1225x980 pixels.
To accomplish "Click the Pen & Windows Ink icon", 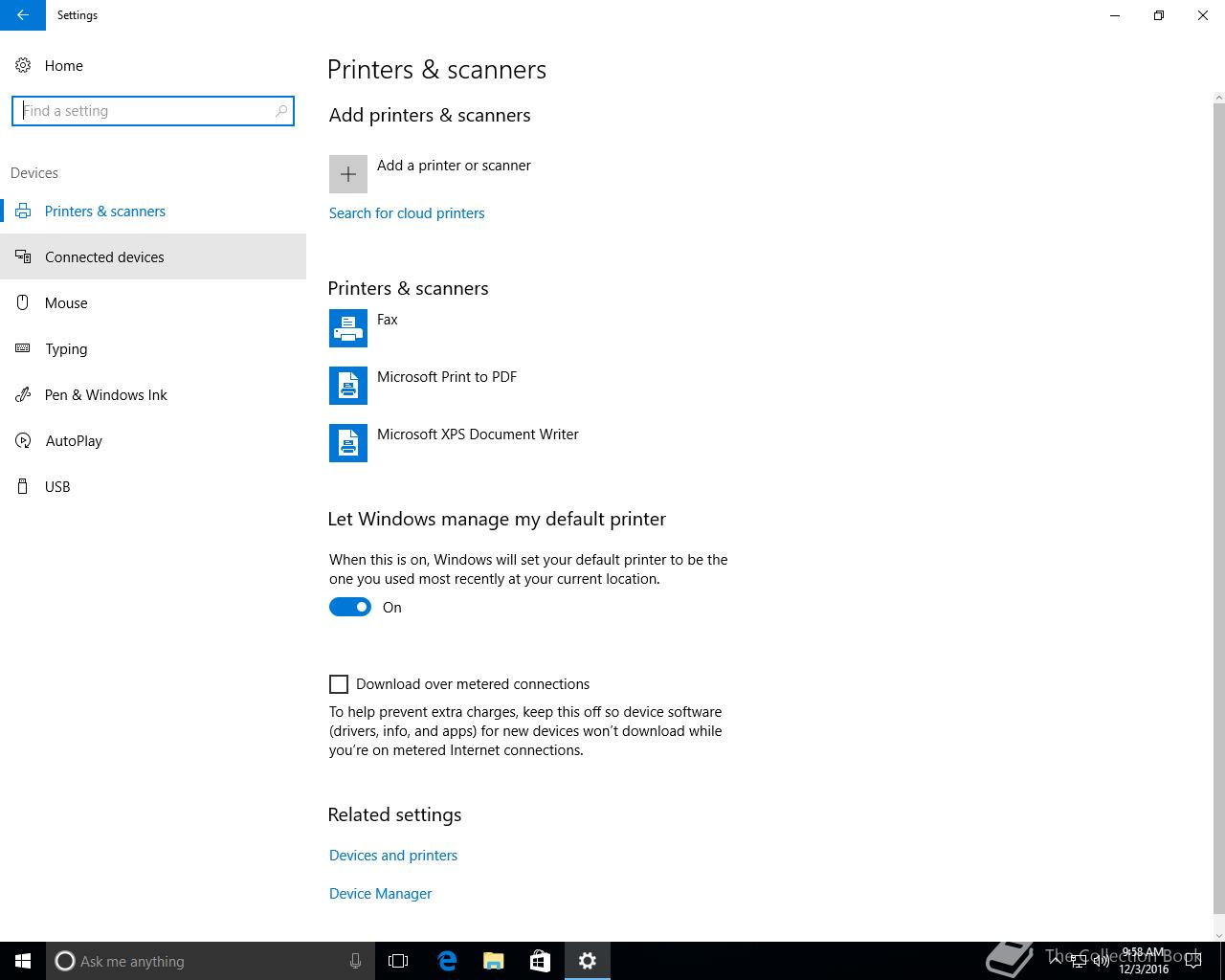I will [x=23, y=395].
